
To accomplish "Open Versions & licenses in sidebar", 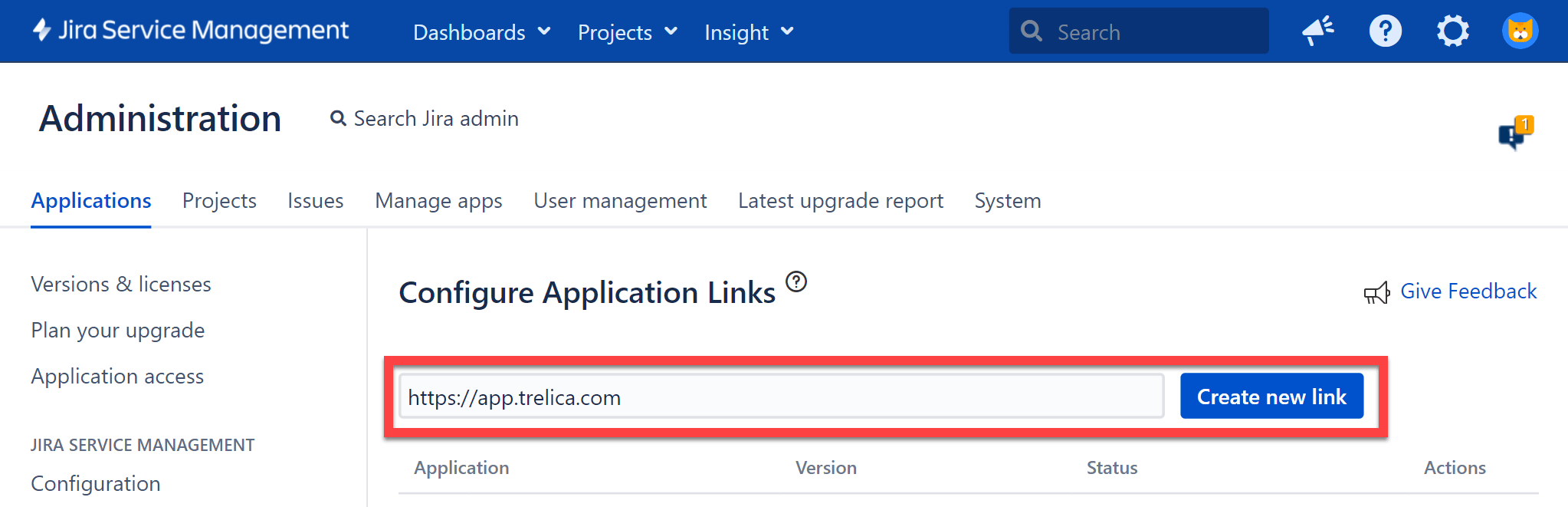I will click(121, 284).
